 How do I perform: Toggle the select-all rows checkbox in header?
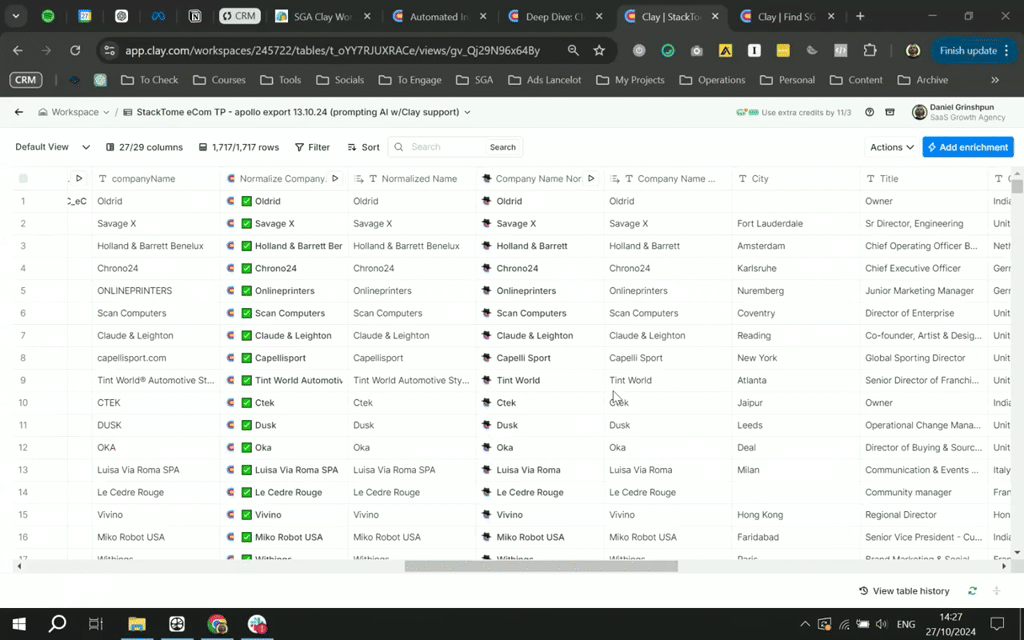[23, 178]
